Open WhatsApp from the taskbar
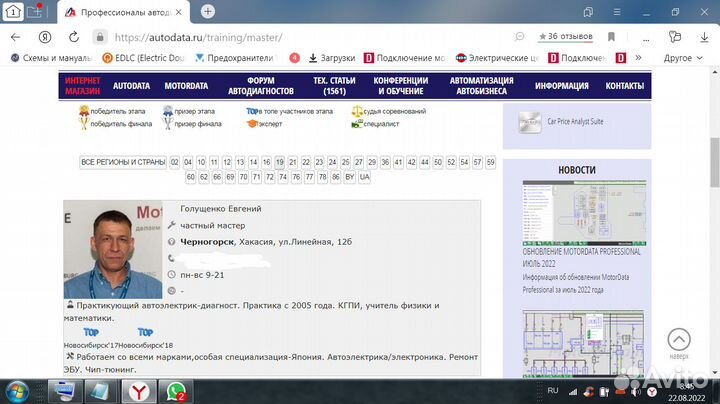 176,392
